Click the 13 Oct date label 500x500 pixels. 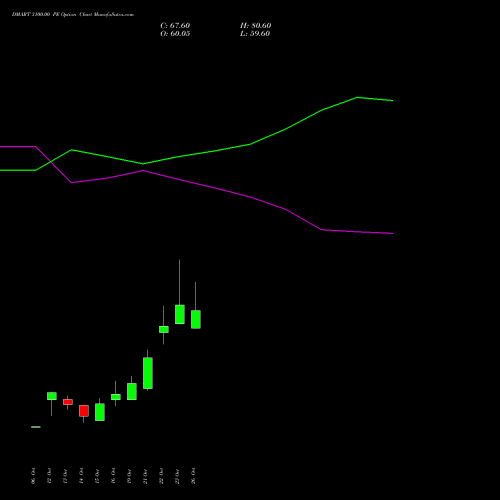click(65, 476)
